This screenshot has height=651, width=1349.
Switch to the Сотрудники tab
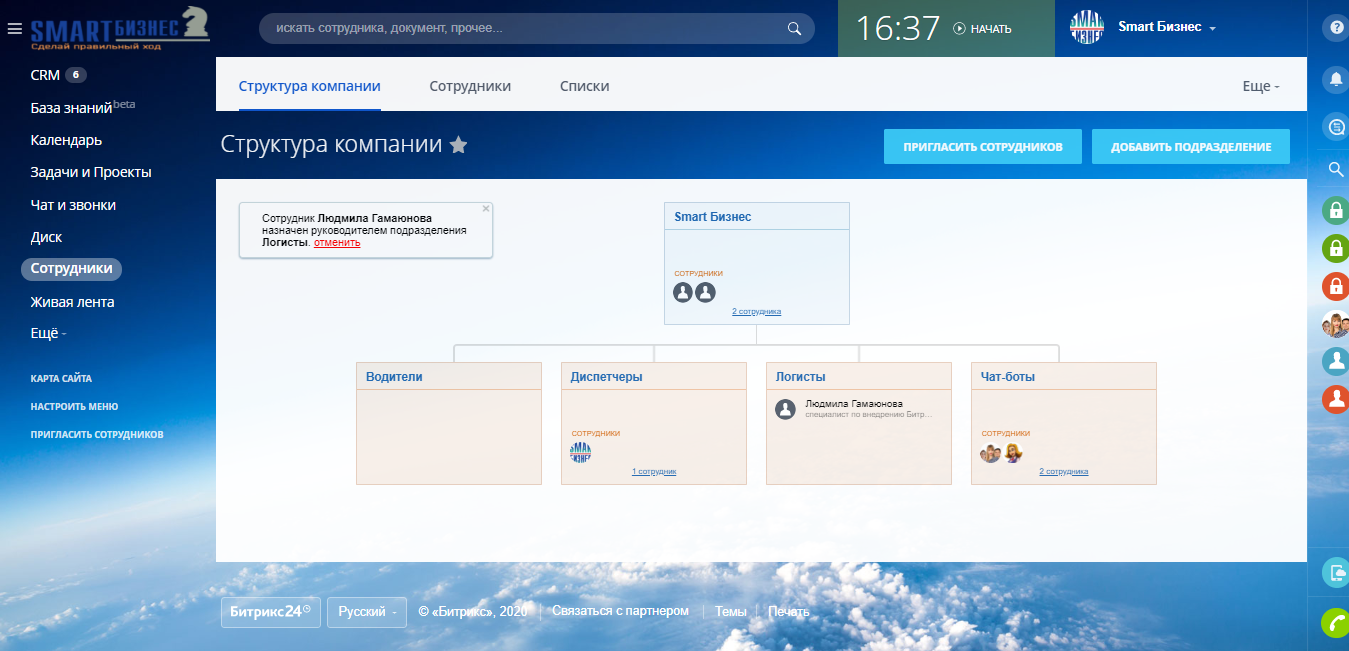pyautogui.click(x=470, y=86)
